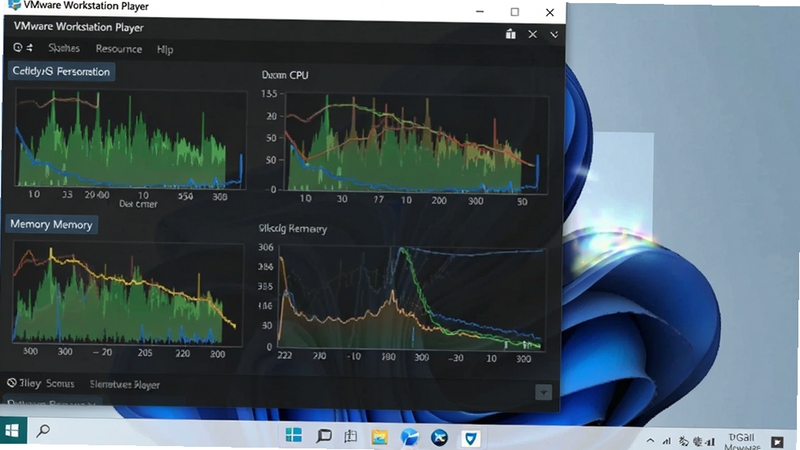Viewport: 800px width, 450px height.
Task: Click inside the top-left performance graph
Action: (131, 138)
